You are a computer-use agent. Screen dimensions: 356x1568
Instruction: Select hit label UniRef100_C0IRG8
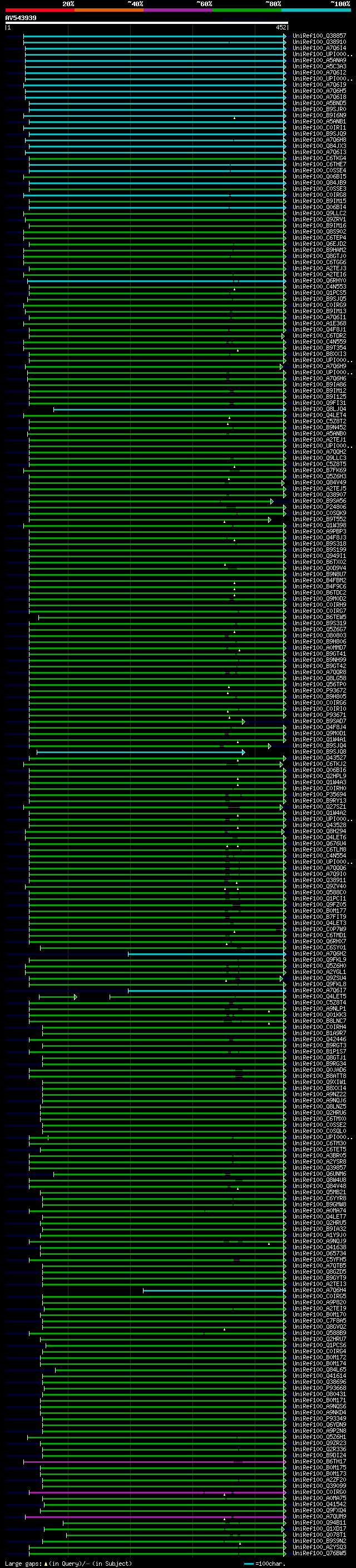click(x=319, y=195)
